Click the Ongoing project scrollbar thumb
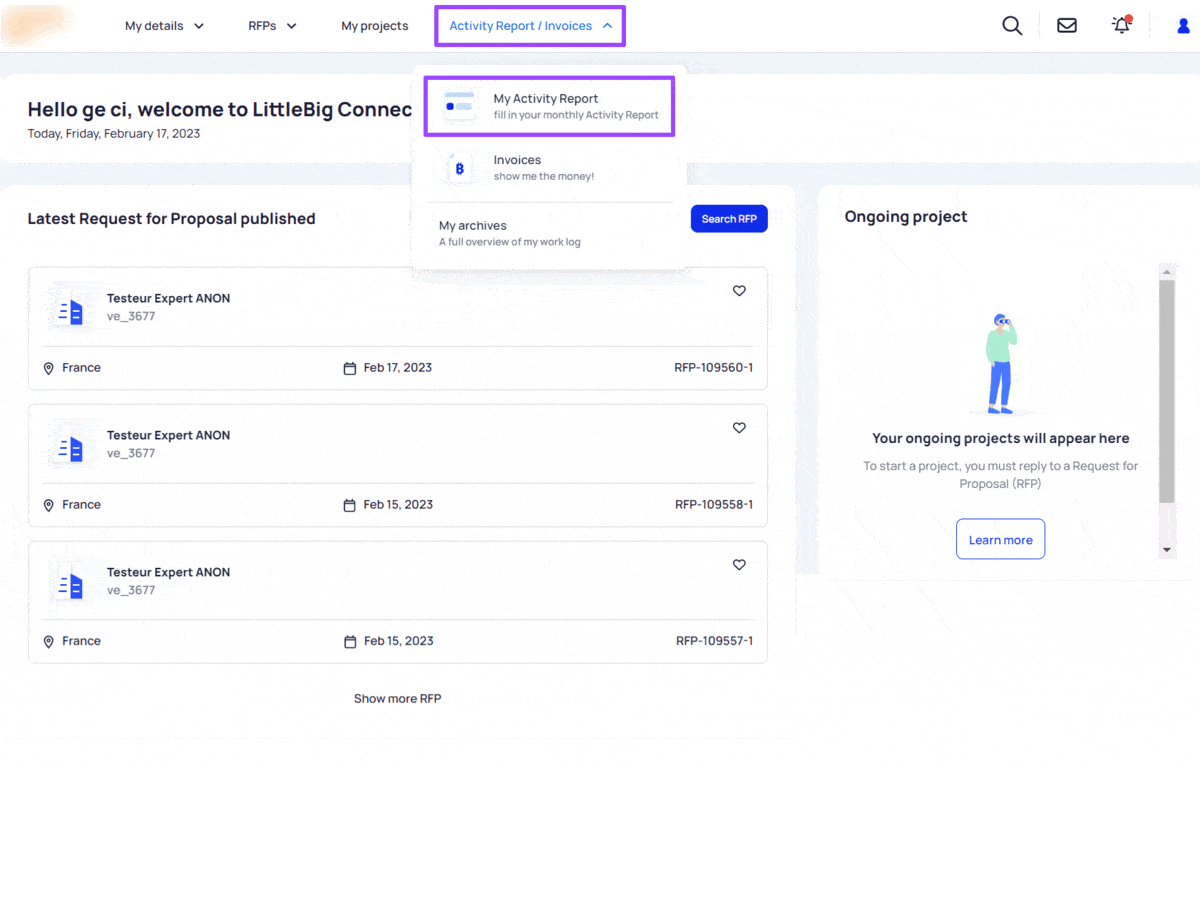Image resolution: width=1200 pixels, height=908 pixels. click(1167, 390)
